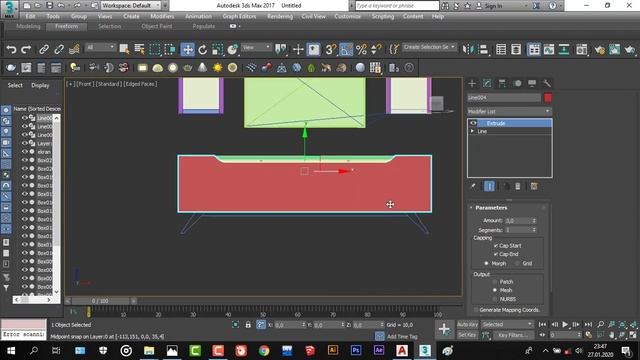Click the Mirror tool icon

[x=468, y=50]
